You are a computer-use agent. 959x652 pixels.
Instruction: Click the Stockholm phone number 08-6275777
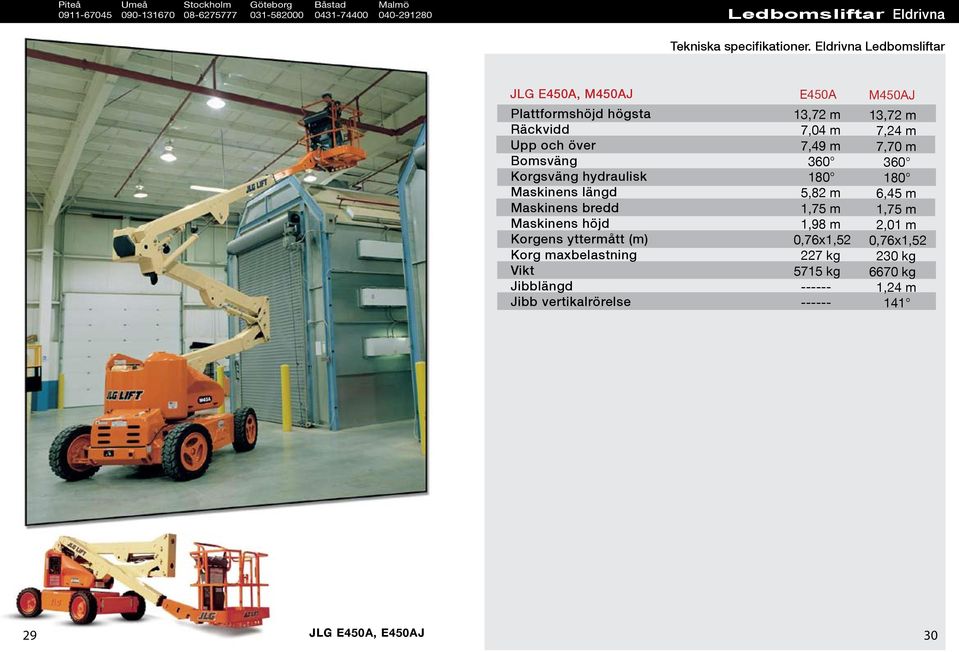tap(210, 15)
